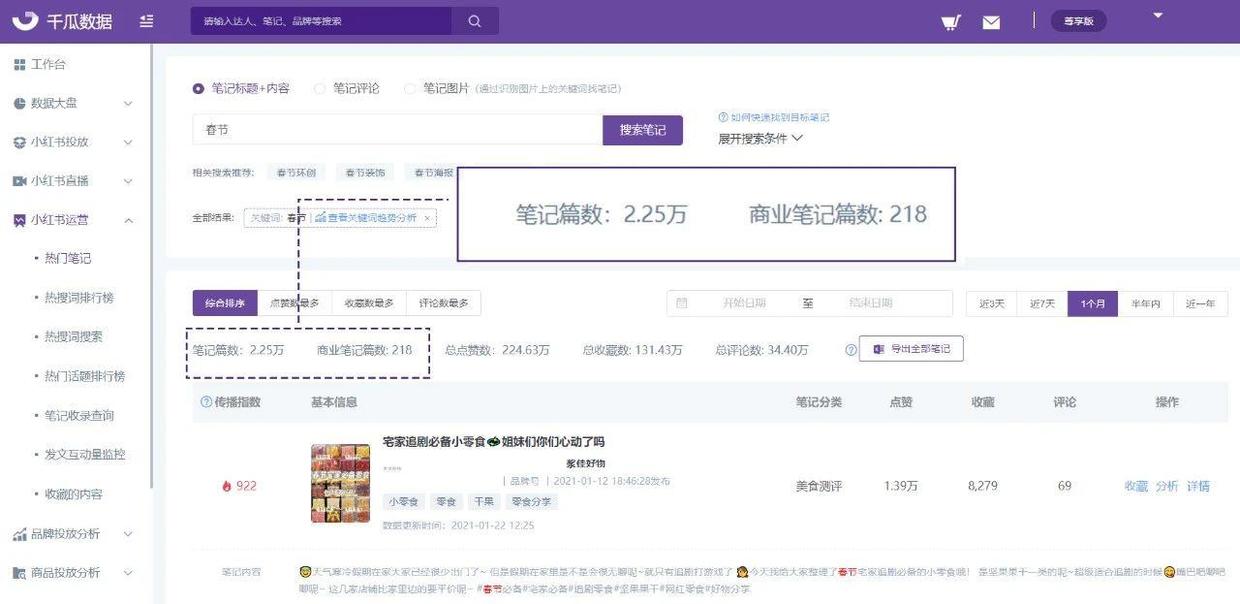1240x604 pixels.
Task: Switch to the 点赞最多 sorting tab
Action: pos(297,303)
